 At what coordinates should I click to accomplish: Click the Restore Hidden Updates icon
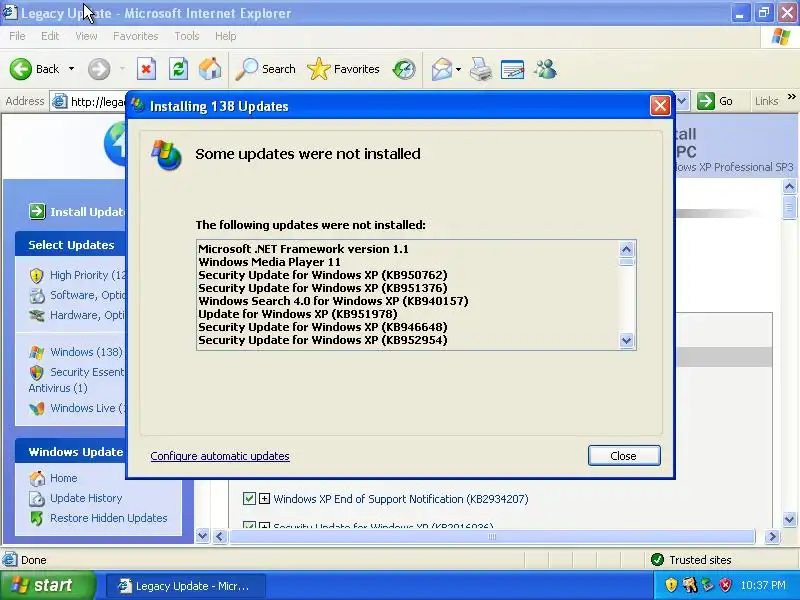(37, 518)
